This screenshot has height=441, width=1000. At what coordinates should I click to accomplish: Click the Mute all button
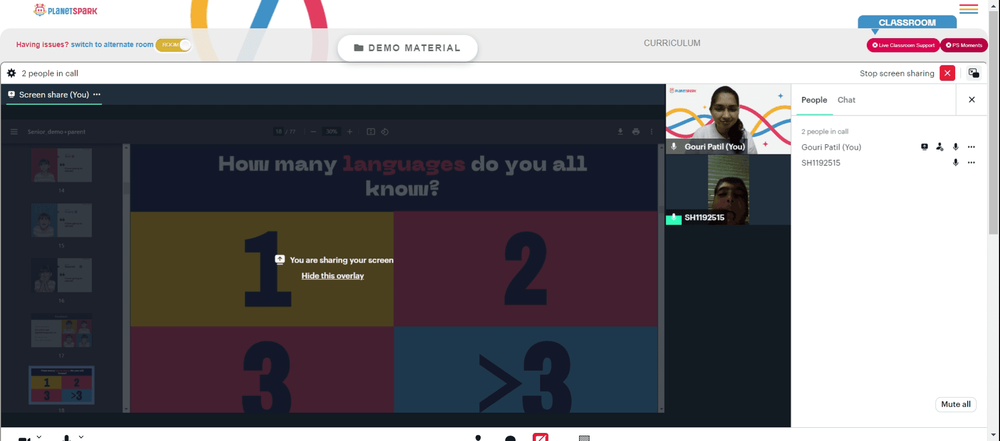(x=955, y=404)
